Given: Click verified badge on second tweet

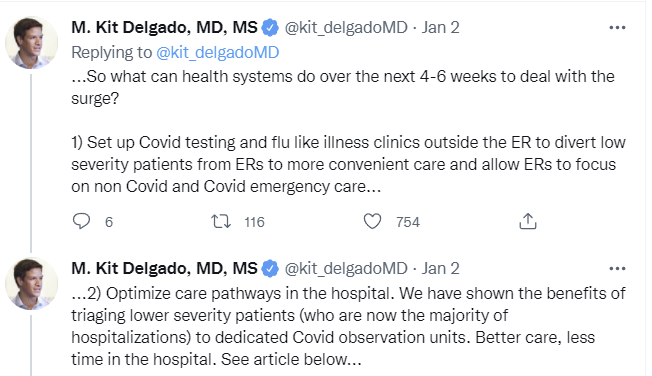Looking at the screenshot, I should pos(270,268).
